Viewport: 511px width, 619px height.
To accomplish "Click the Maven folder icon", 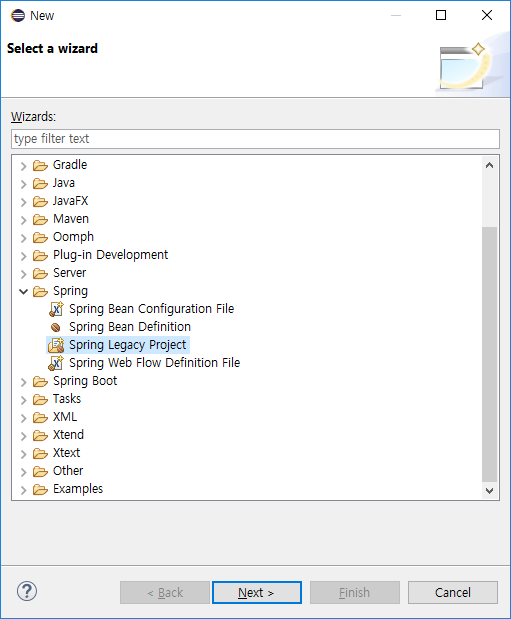I will pyautogui.click(x=40, y=219).
